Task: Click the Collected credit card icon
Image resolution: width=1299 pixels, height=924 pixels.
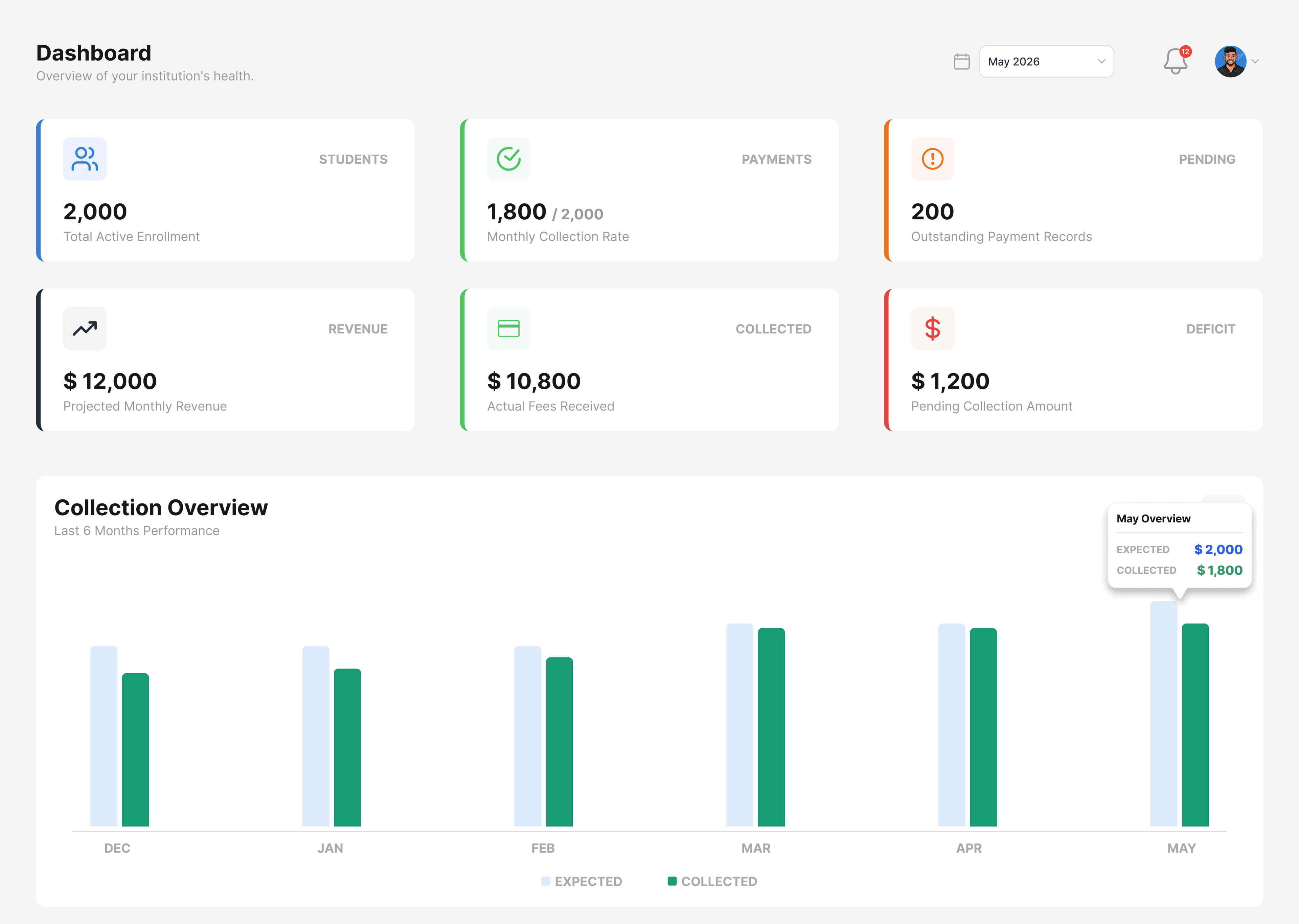Action: tap(508, 328)
